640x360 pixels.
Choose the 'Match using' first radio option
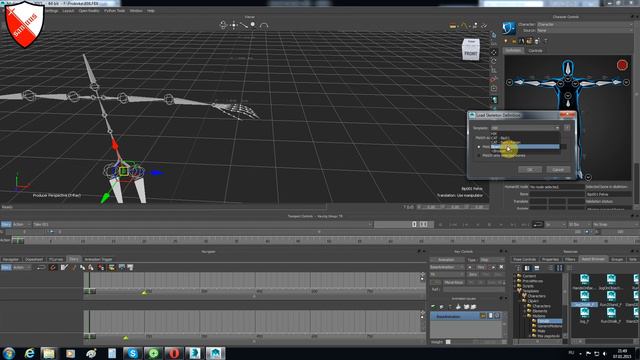coord(479,147)
